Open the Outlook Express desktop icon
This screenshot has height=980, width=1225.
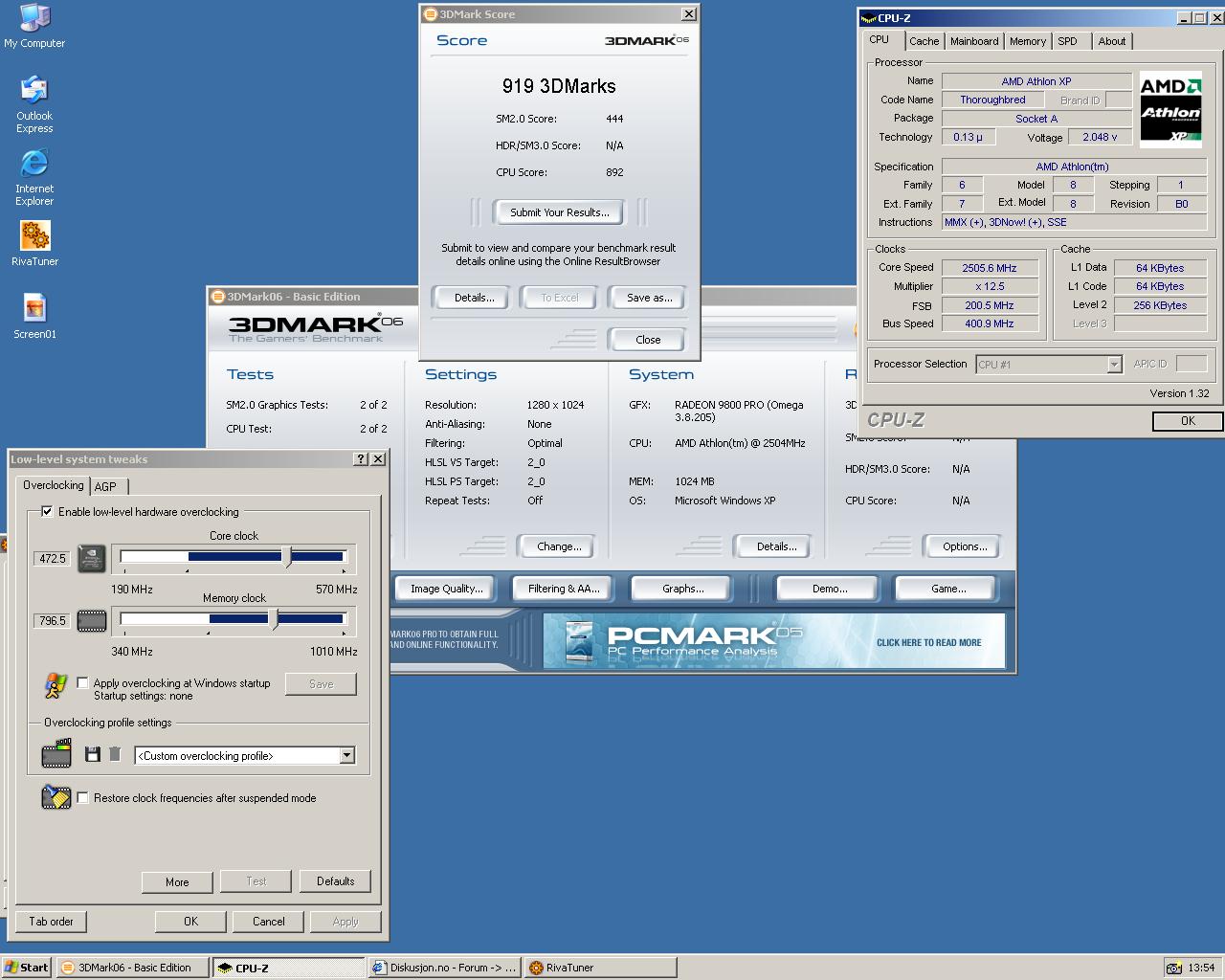34,105
